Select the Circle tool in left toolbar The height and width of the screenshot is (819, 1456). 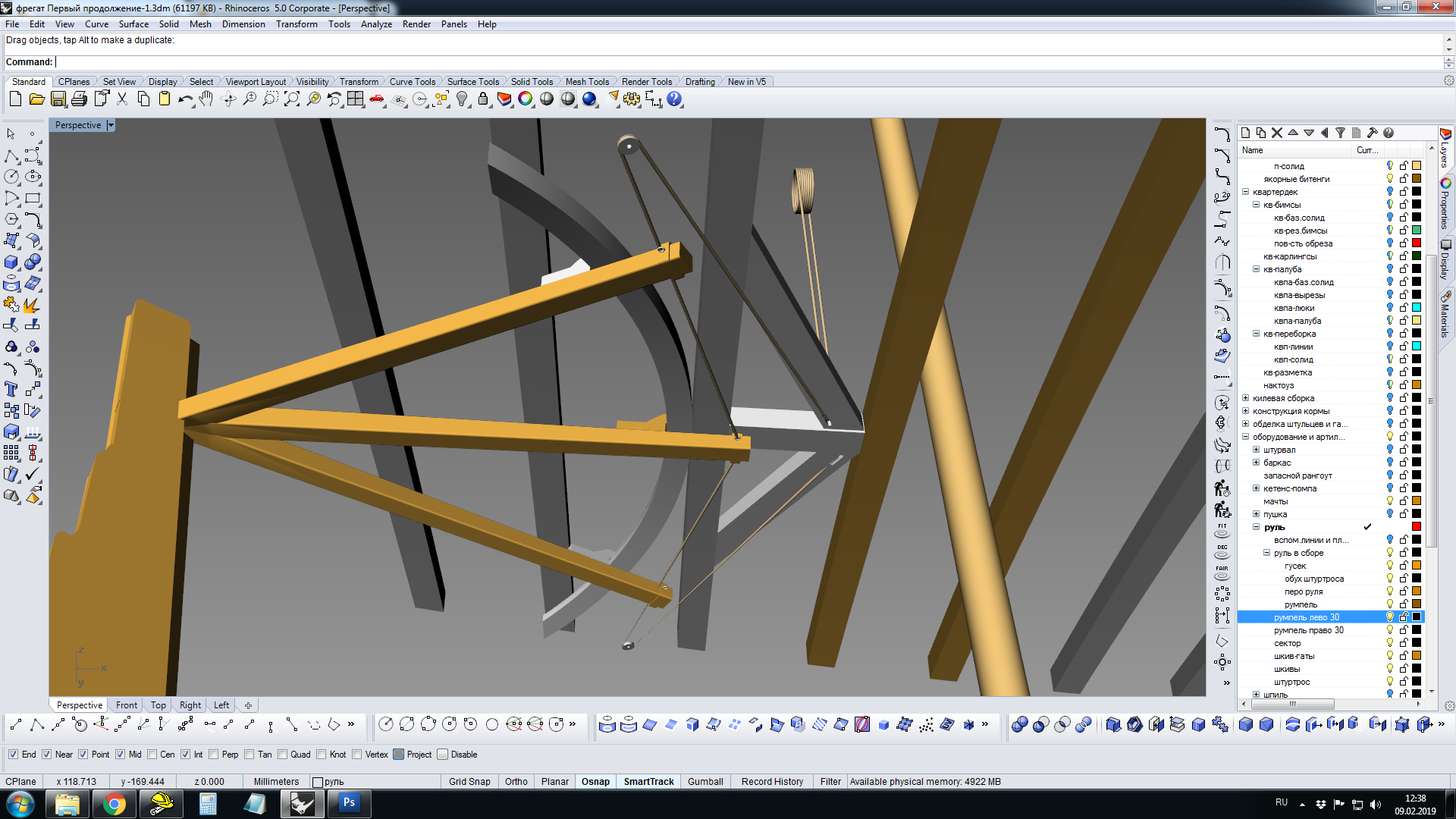tap(11, 177)
